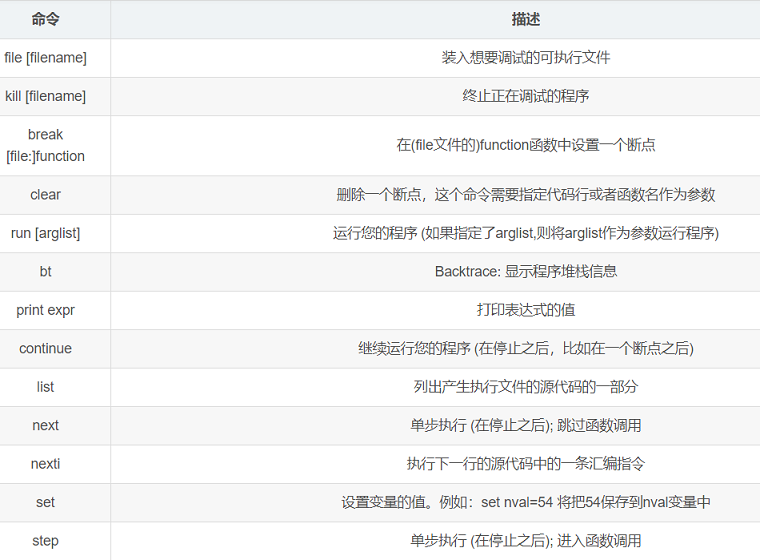760x560 pixels.
Task: Click the 命令 column header
Action: [46, 19]
